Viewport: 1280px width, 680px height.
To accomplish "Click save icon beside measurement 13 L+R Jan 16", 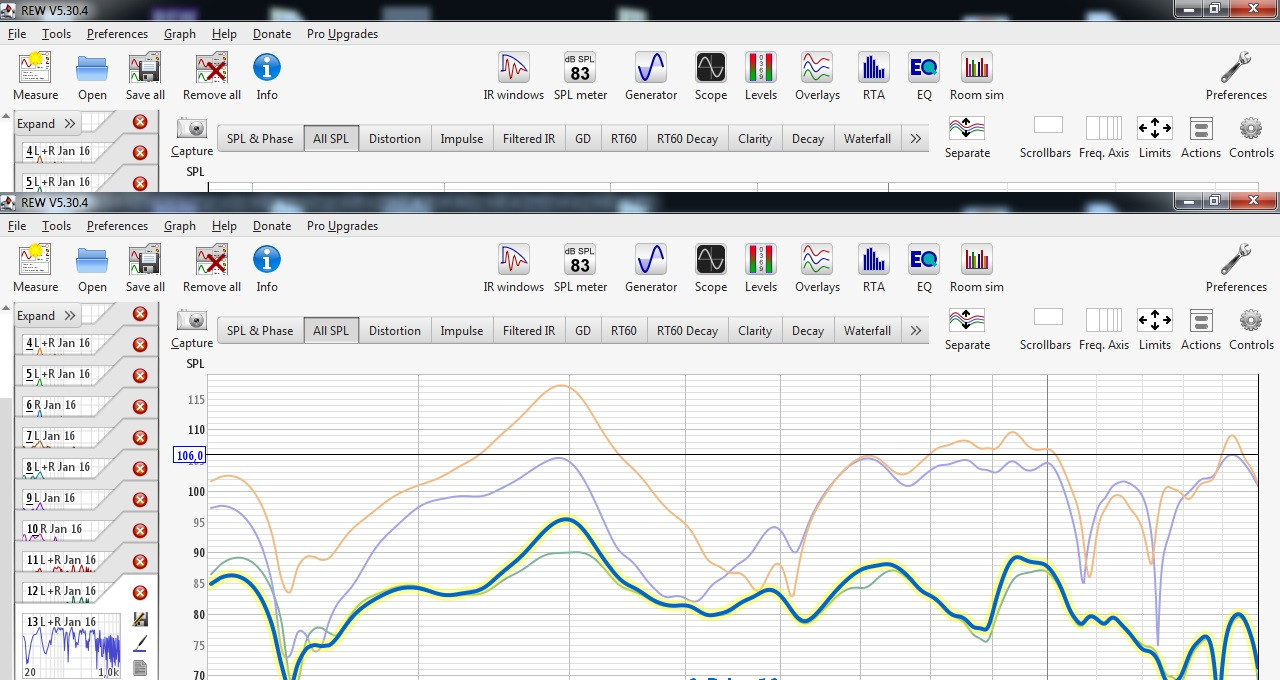I will point(140,620).
